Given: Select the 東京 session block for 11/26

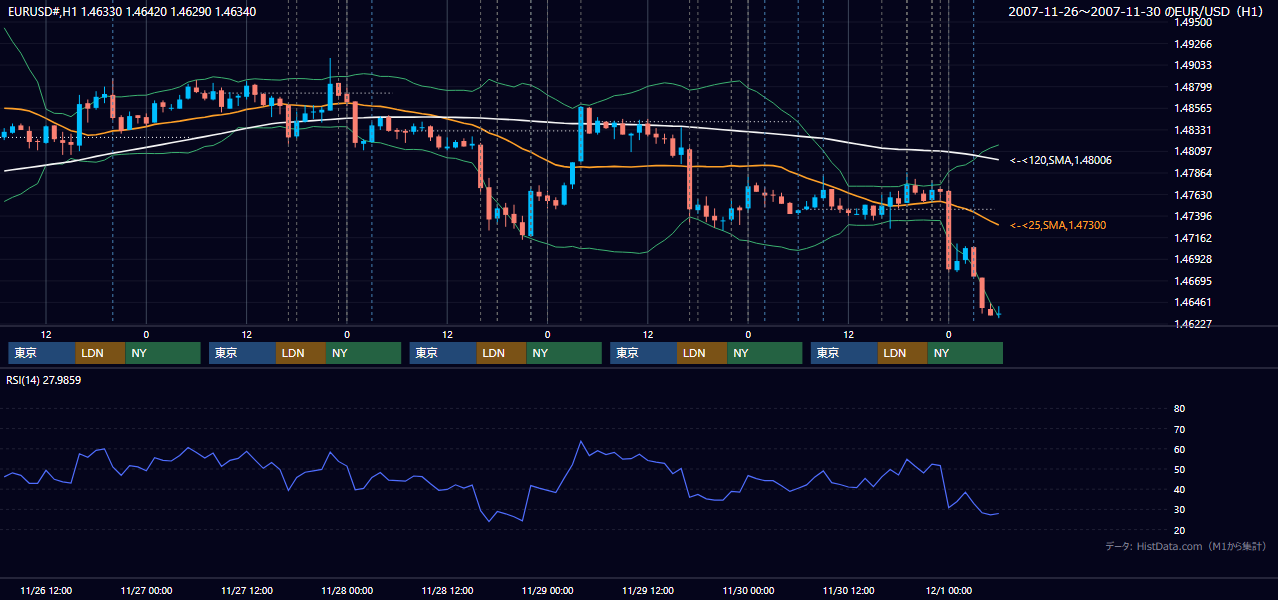Looking at the screenshot, I should [x=42, y=353].
